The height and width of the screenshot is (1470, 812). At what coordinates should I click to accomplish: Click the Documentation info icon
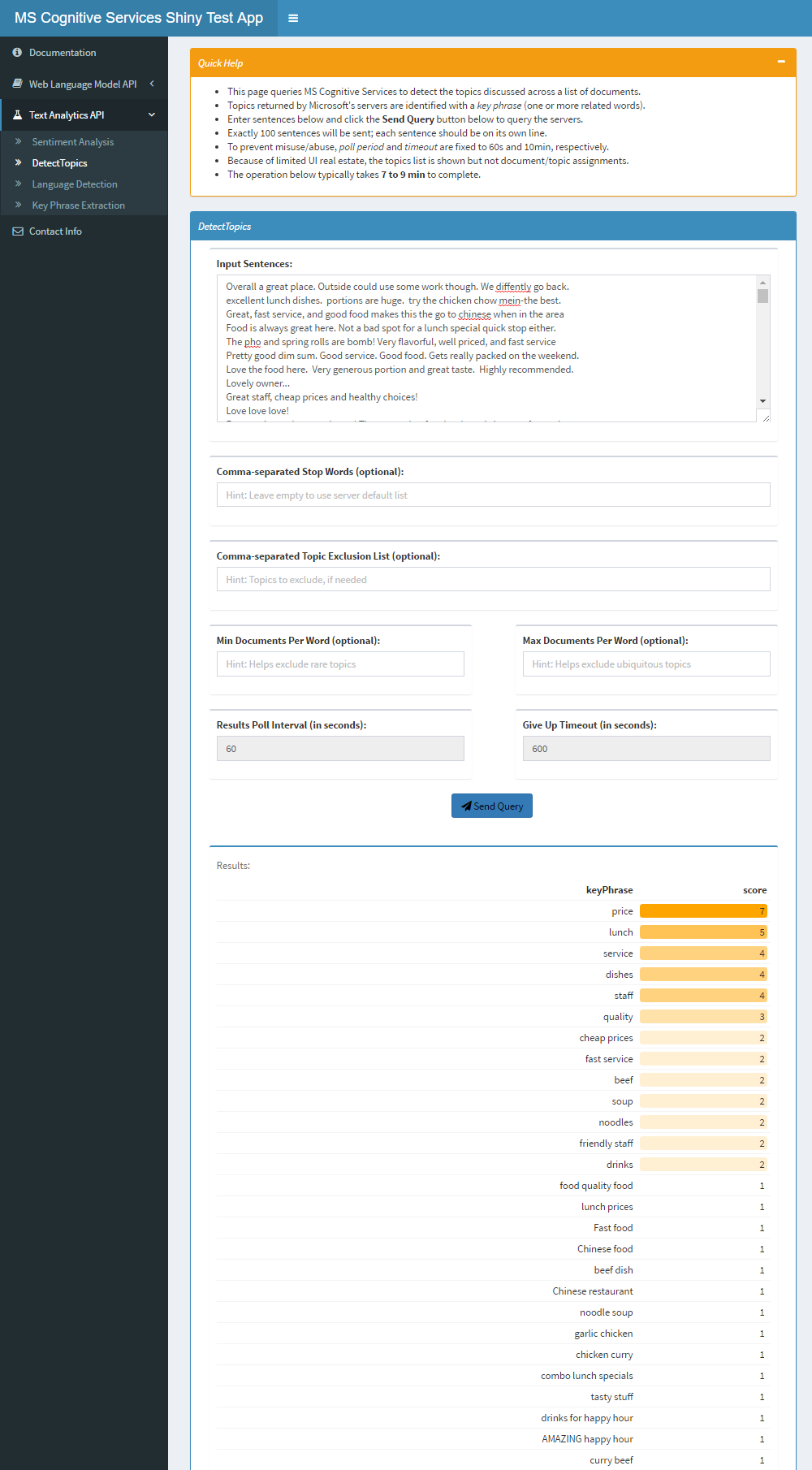pyautogui.click(x=17, y=52)
